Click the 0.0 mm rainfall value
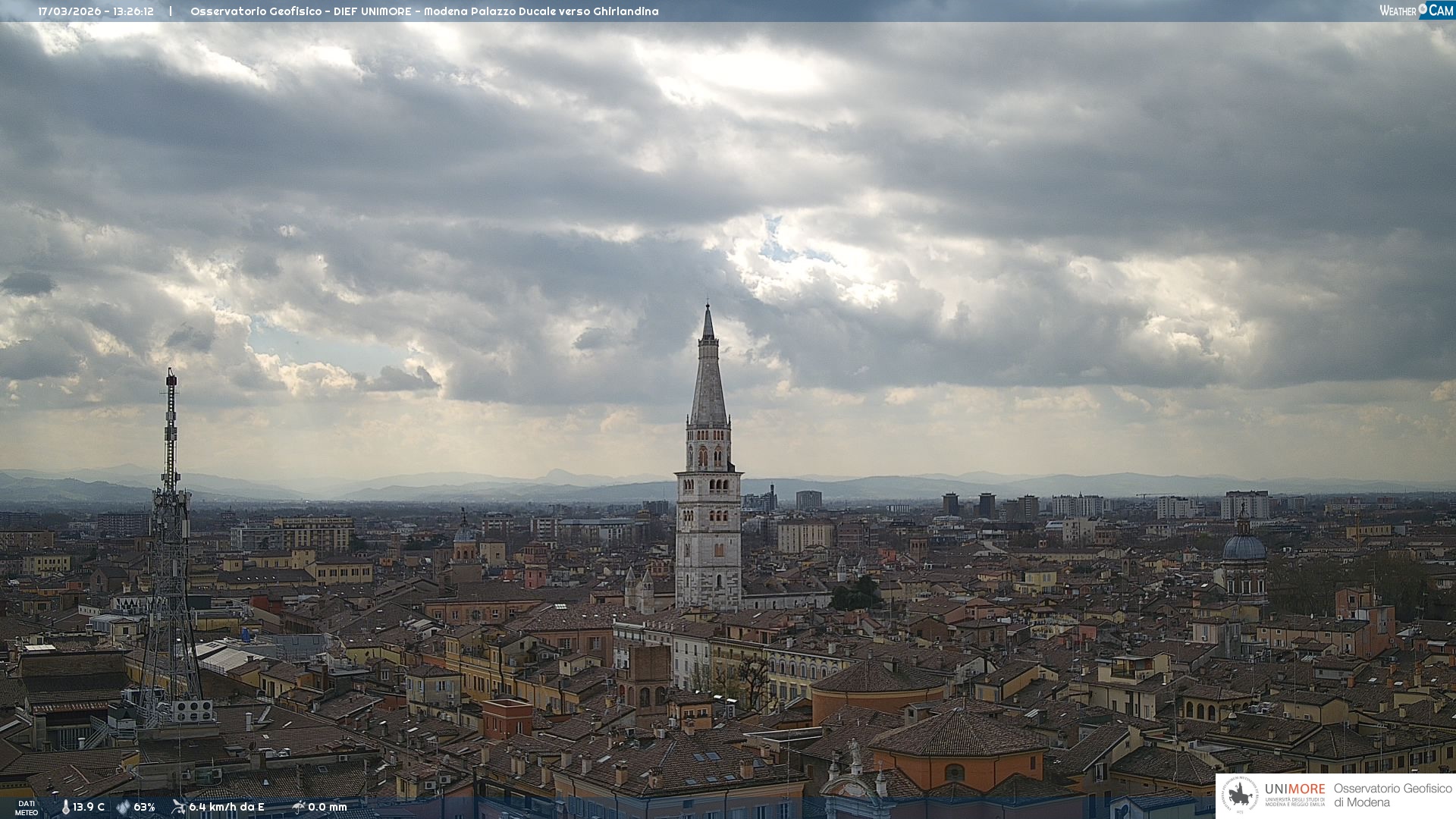This screenshot has height=819, width=1456. (x=327, y=807)
